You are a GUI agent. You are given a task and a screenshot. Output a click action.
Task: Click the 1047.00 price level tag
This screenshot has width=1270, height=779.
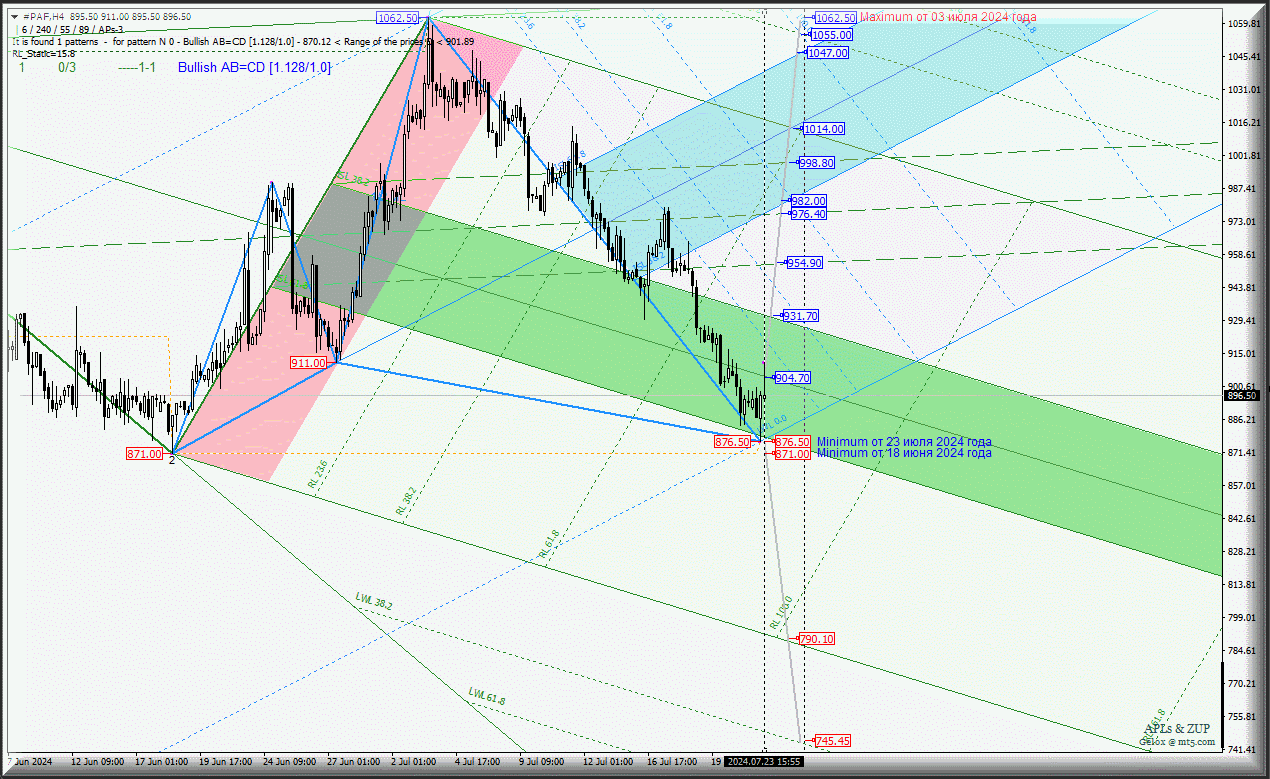tap(828, 53)
